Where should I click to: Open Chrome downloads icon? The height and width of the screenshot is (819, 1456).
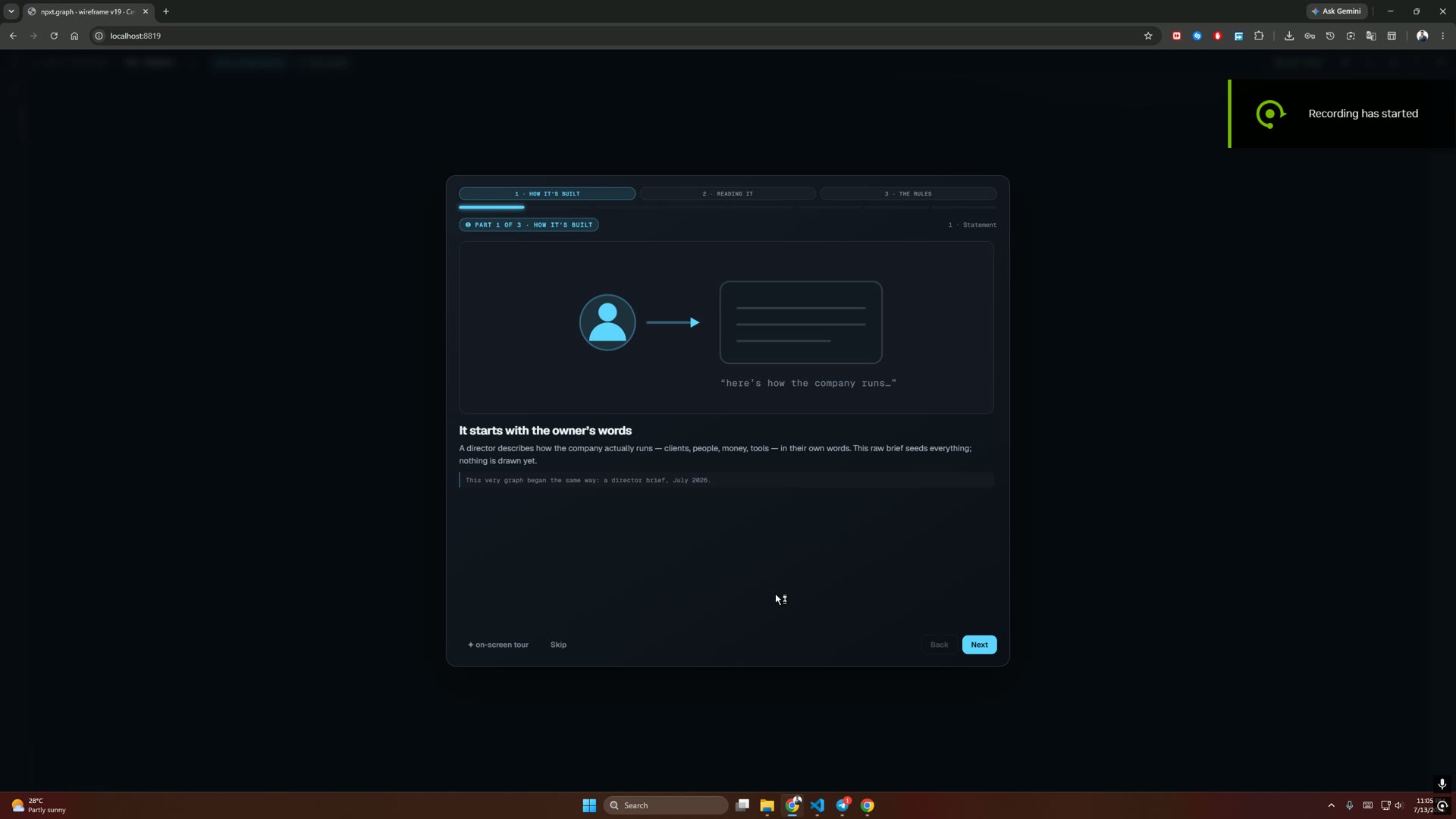click(x=1289, y=36)
